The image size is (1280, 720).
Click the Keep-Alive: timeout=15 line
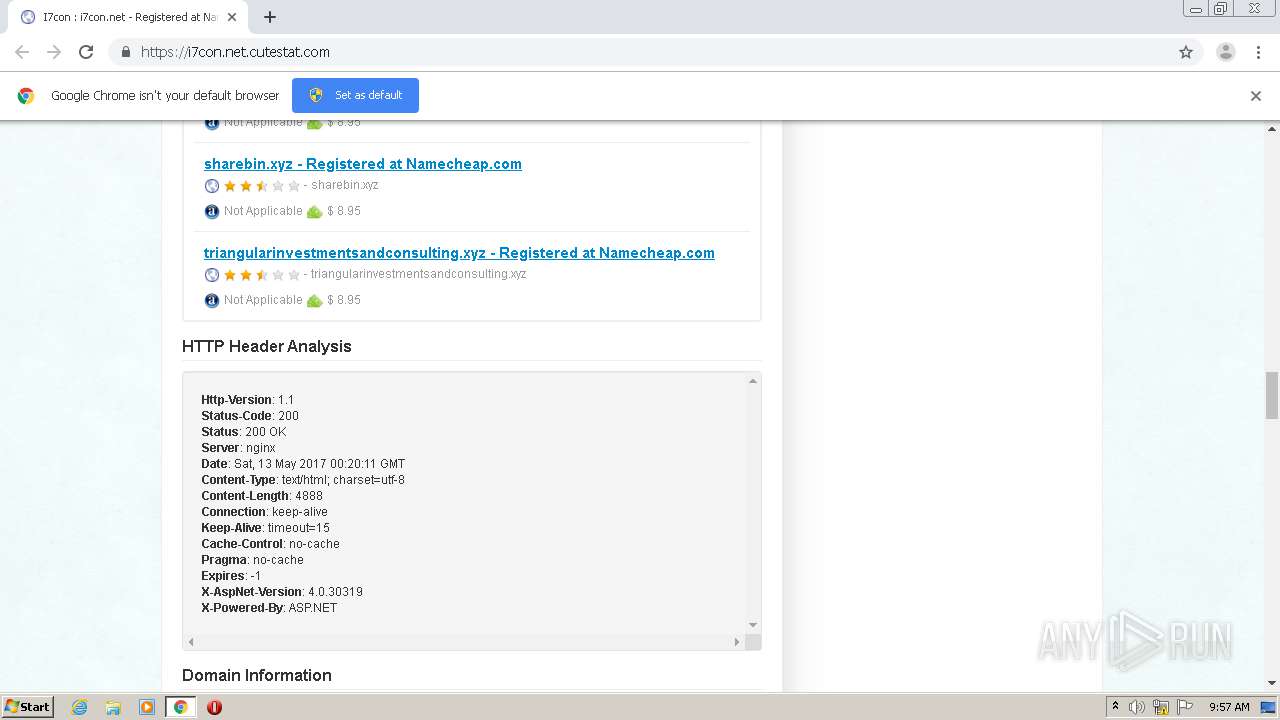click(x=265, y=528)
